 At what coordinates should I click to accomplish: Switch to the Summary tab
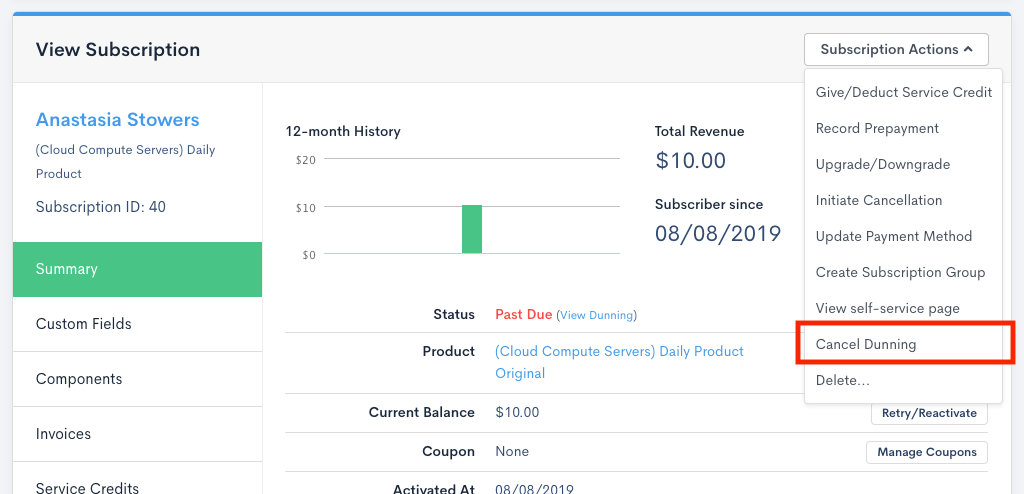pos(137,269)
